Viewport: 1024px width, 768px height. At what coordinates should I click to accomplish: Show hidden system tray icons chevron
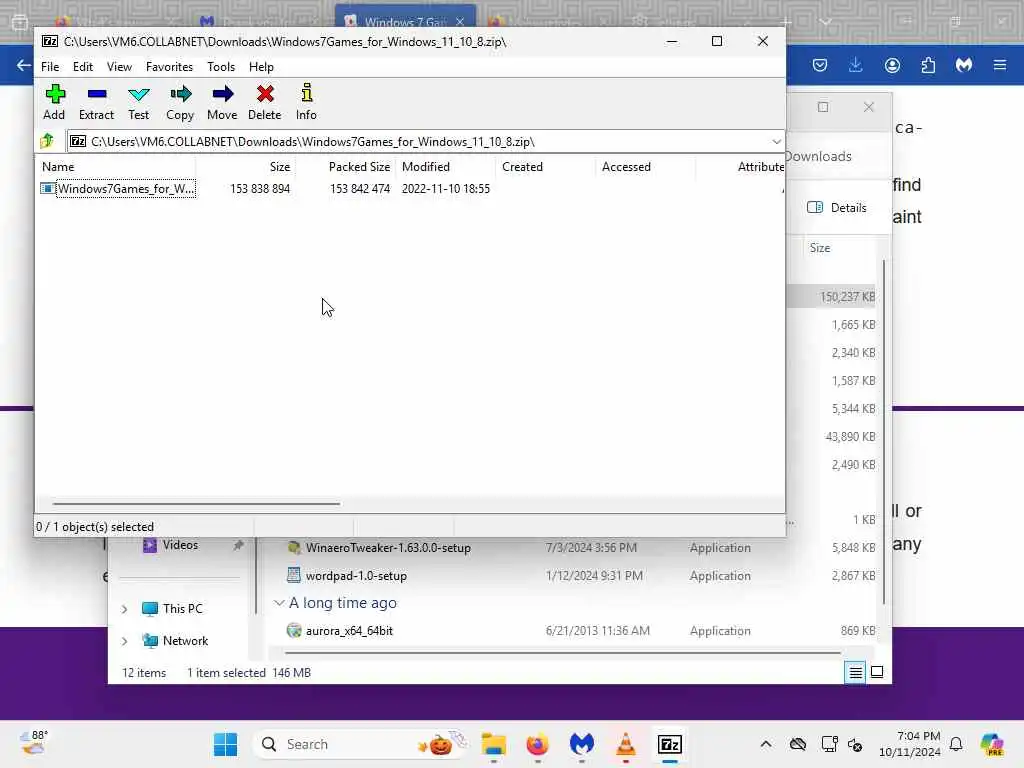[766, 744]
